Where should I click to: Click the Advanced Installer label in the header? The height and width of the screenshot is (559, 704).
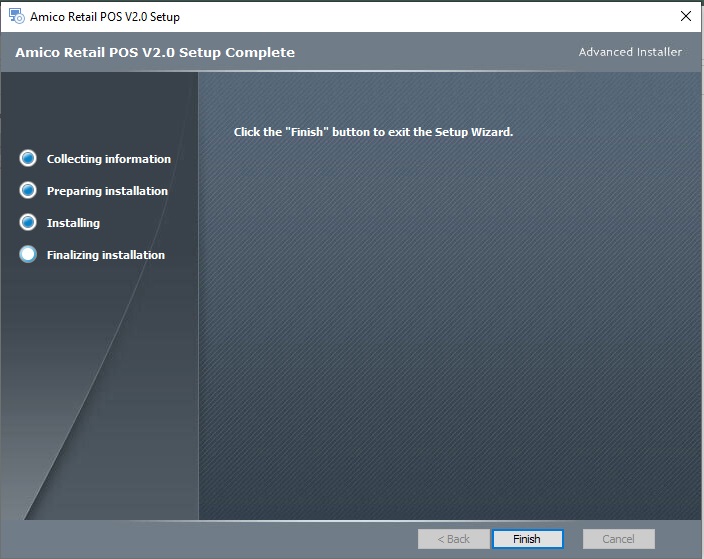pyautogui.click(x=630, y=52)
